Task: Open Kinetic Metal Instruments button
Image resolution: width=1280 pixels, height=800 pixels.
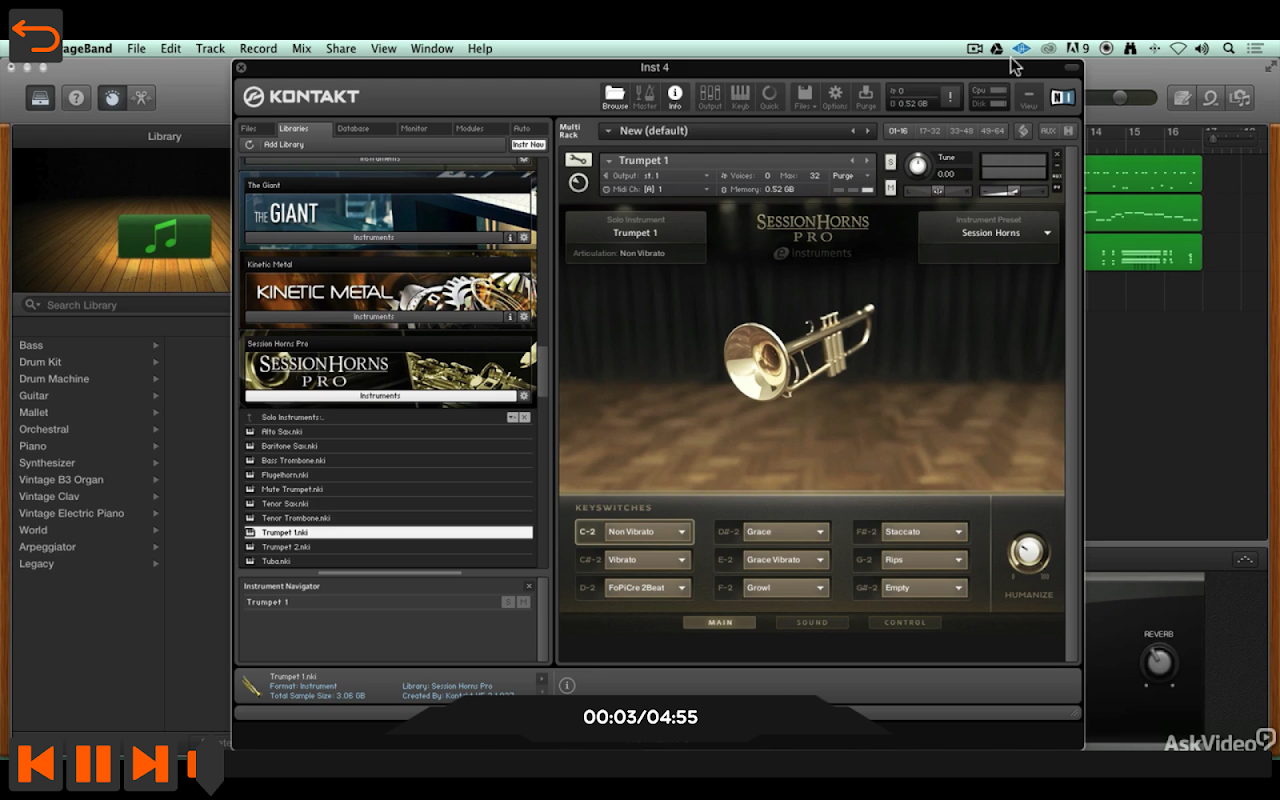Action: [374, 317]
